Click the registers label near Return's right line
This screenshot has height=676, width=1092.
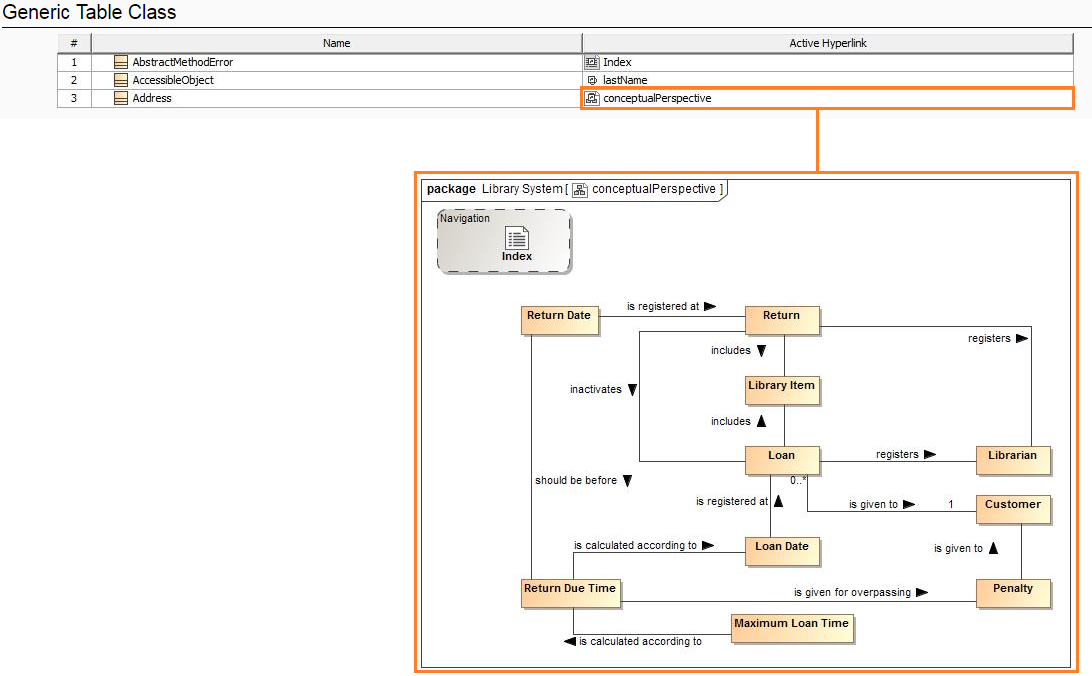tap(989, 338)
